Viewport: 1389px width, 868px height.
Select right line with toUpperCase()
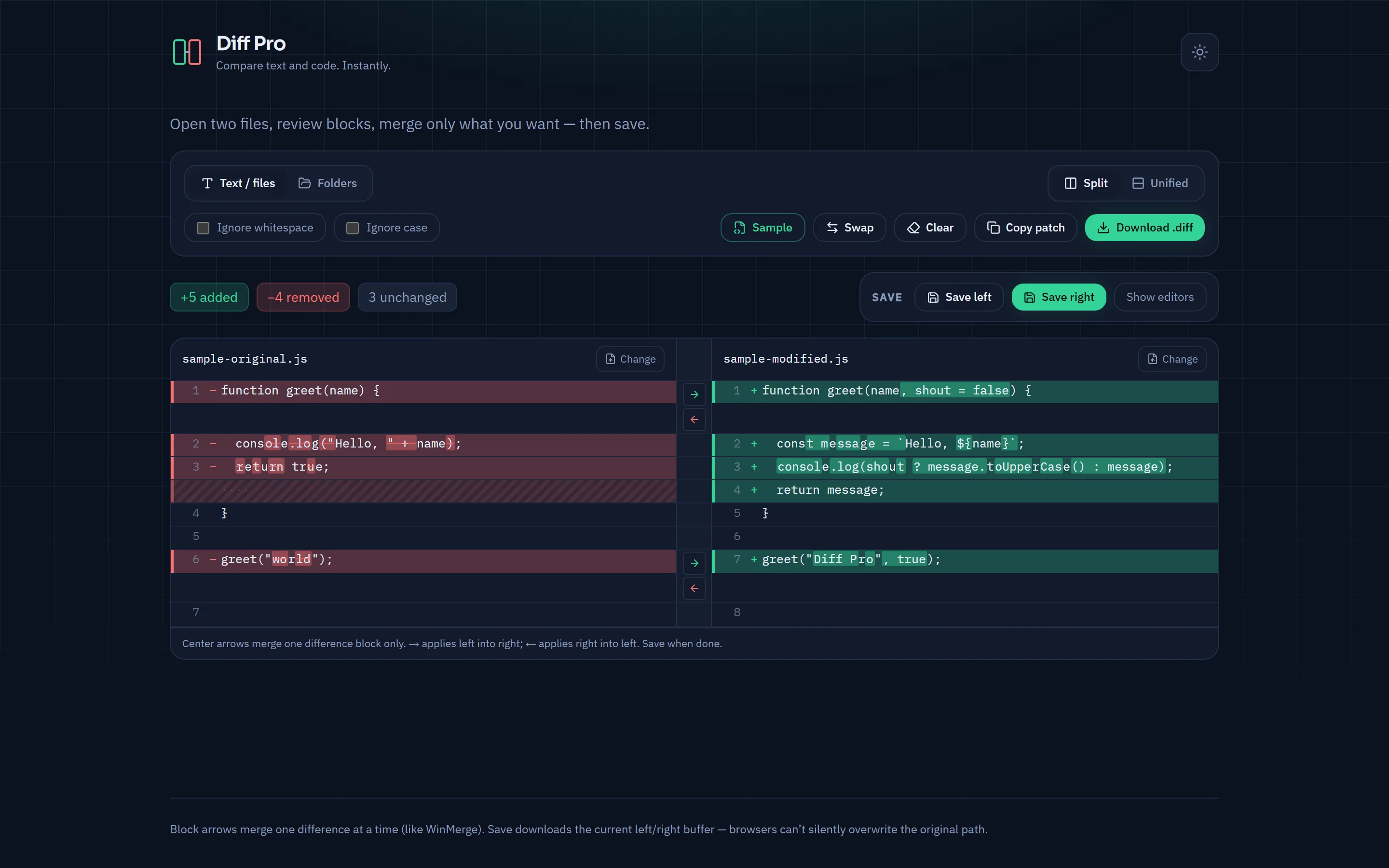pos(965,468)
